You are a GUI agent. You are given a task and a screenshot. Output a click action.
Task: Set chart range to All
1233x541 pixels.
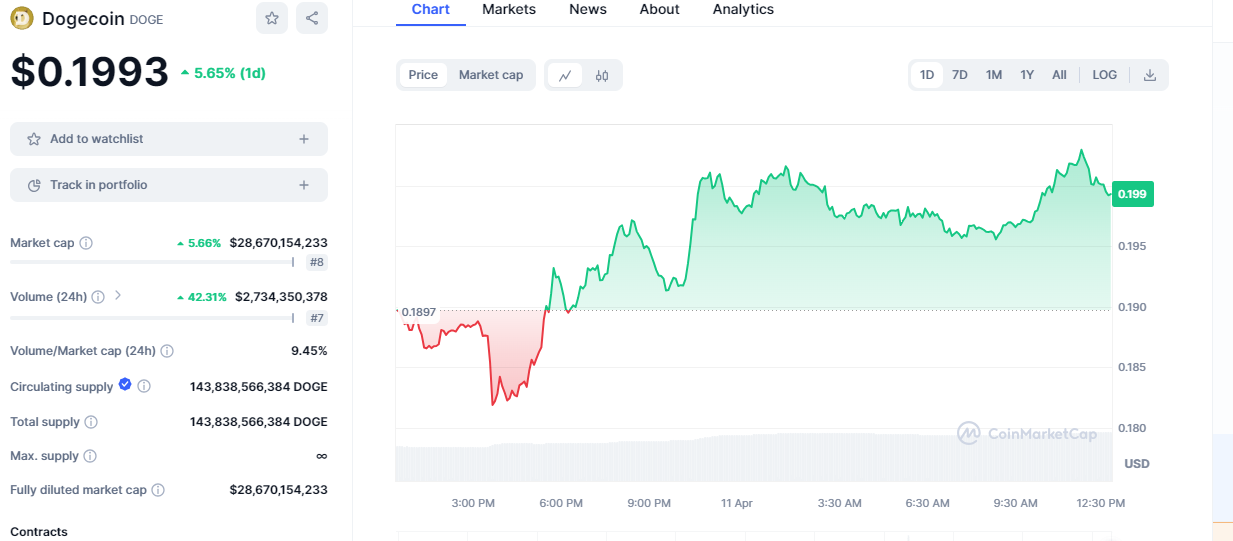(x=1059, y=75)
